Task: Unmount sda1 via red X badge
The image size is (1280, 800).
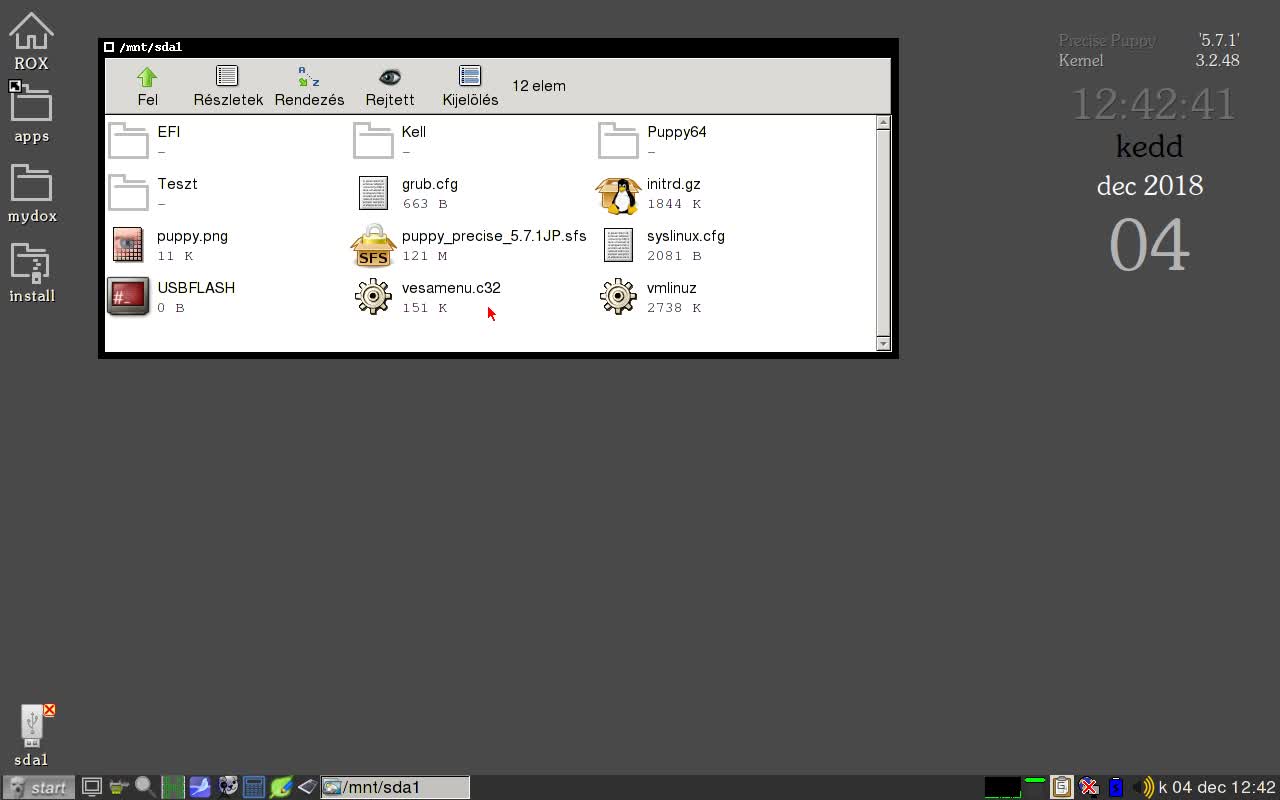Action: (x=49, y=710)
